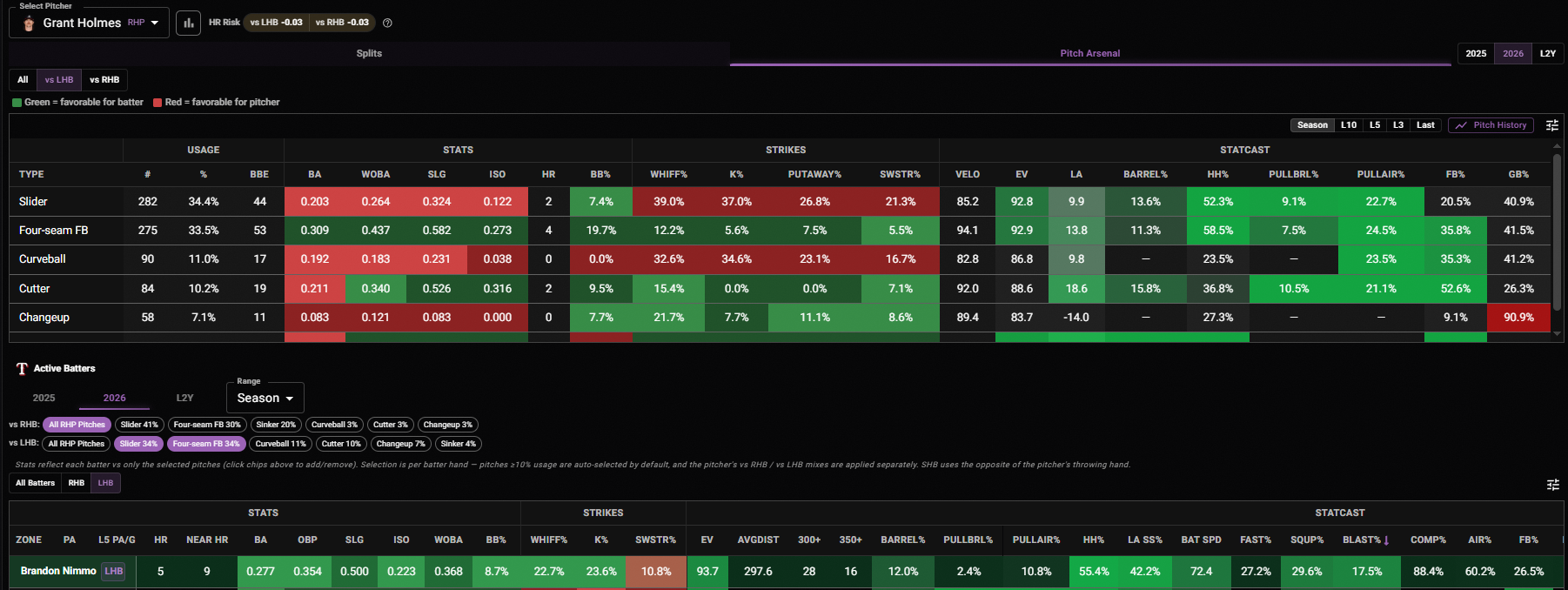Click the Pitch History chart button
The height and width of the screenshot is (590, 1568).
1491,125
